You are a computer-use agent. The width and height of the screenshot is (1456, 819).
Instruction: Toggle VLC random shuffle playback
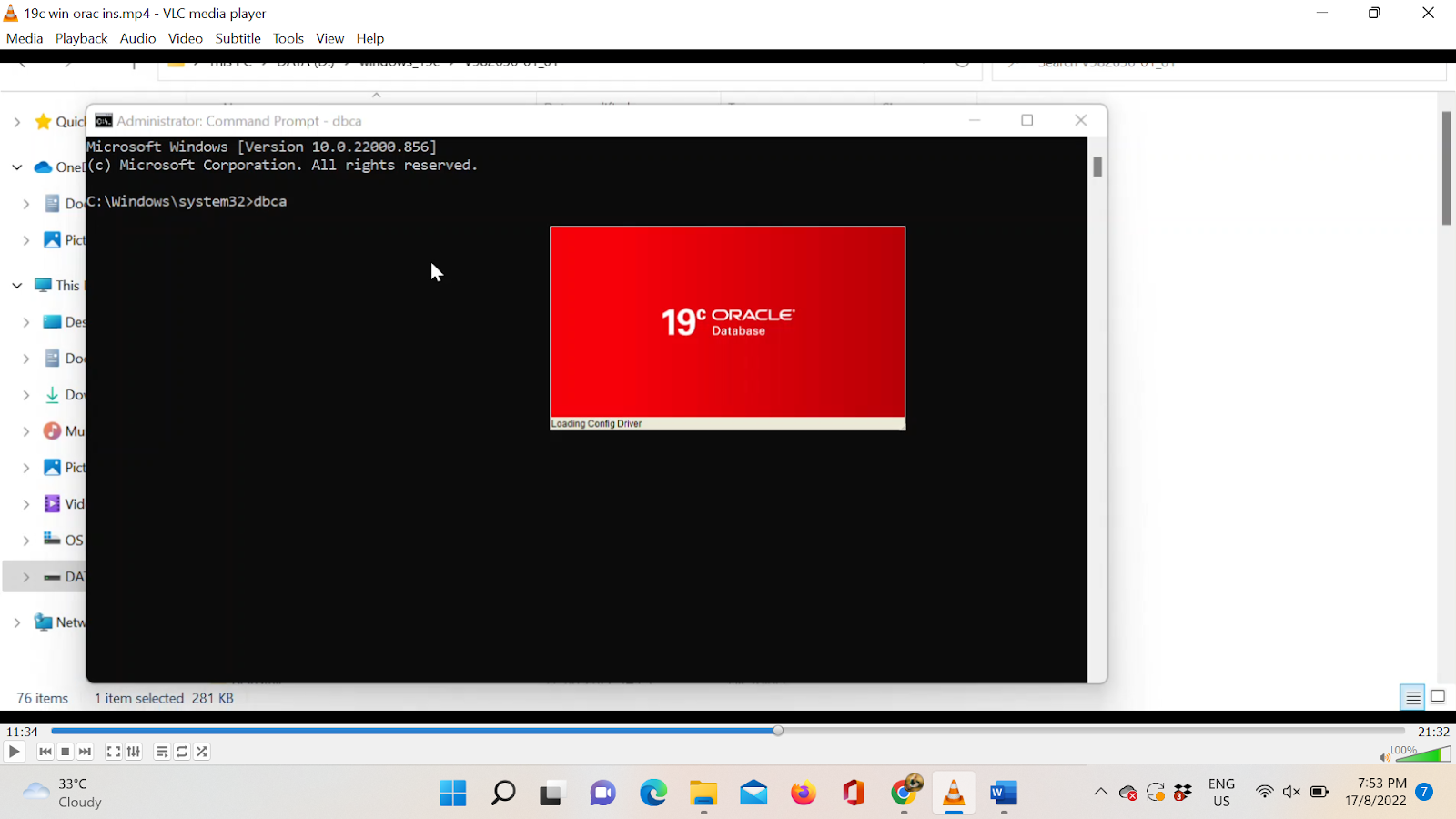(202, 752)
